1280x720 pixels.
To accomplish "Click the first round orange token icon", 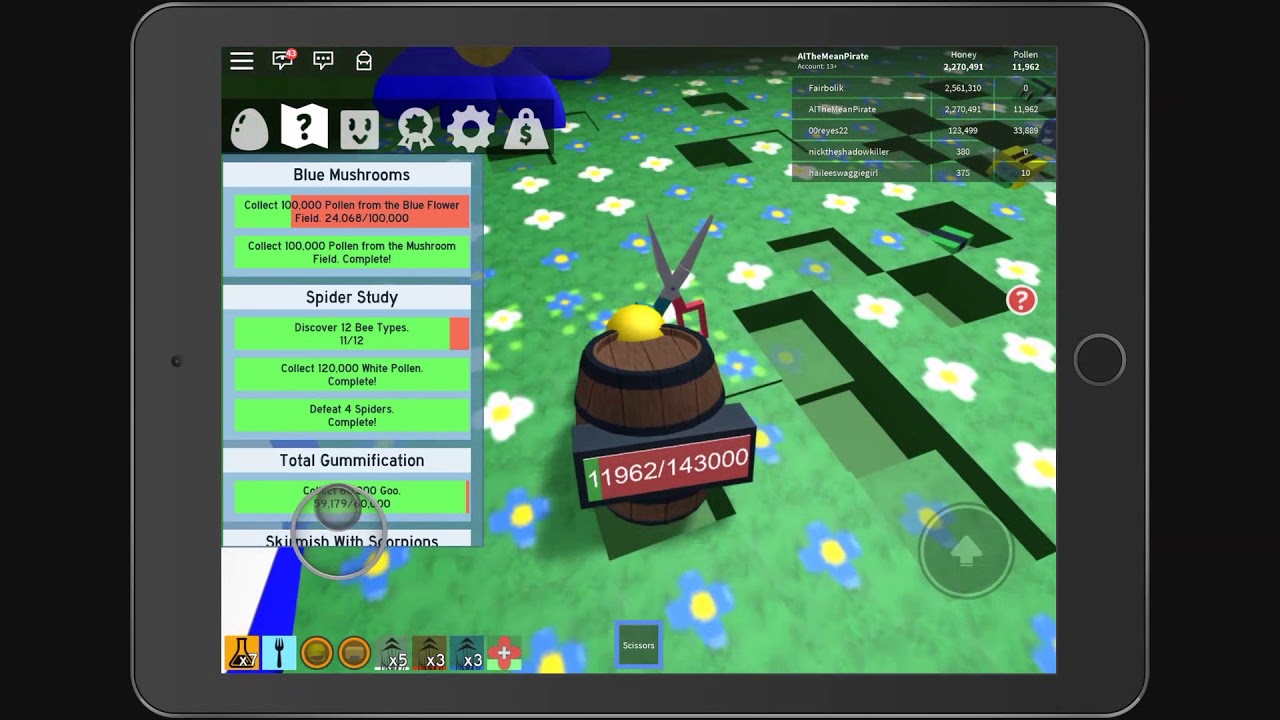I will (x=317, y=653).
